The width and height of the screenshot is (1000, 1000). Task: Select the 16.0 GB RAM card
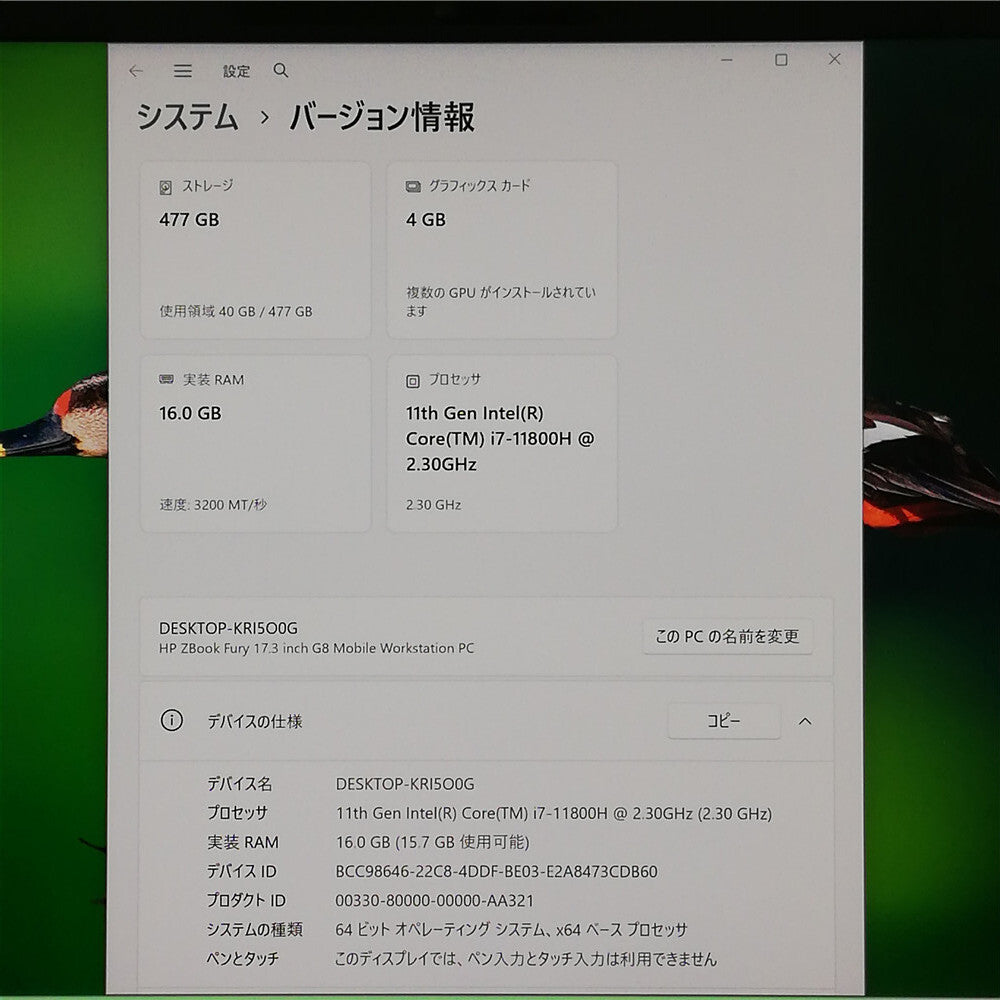tap(255, 443)
